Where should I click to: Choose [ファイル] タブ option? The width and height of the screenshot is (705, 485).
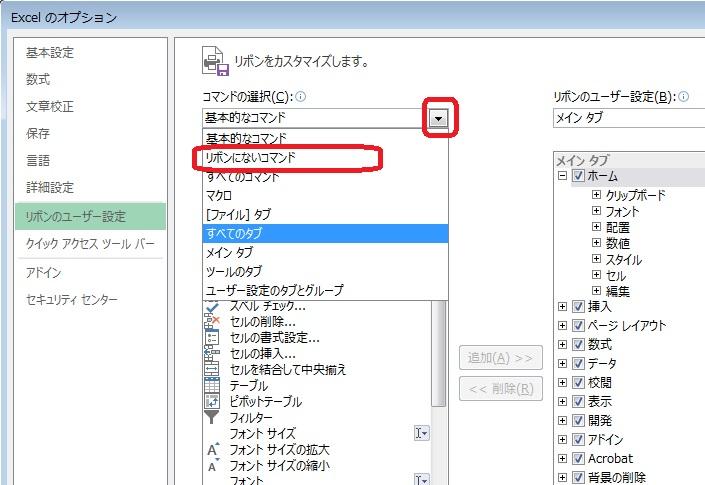click(326, 214)
